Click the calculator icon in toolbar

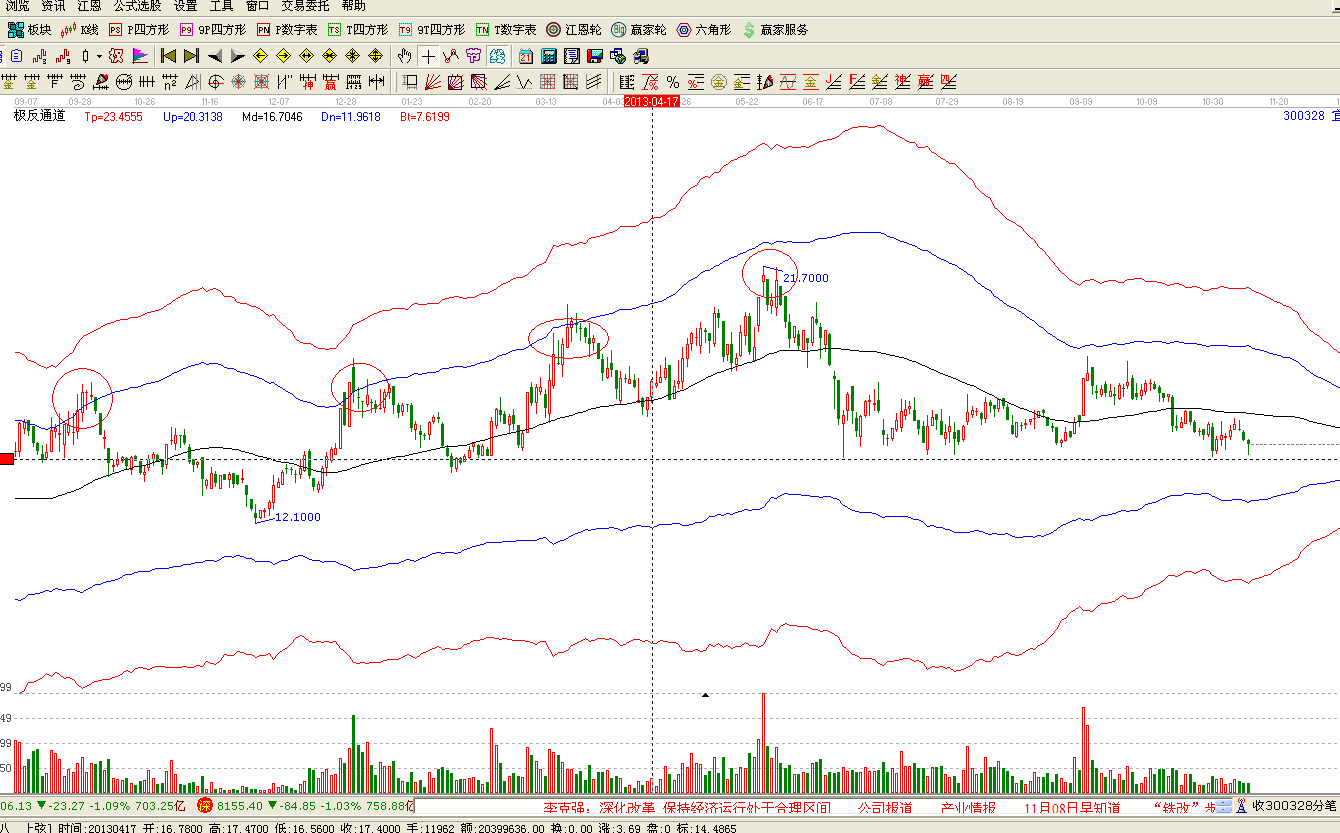point(550,56)
